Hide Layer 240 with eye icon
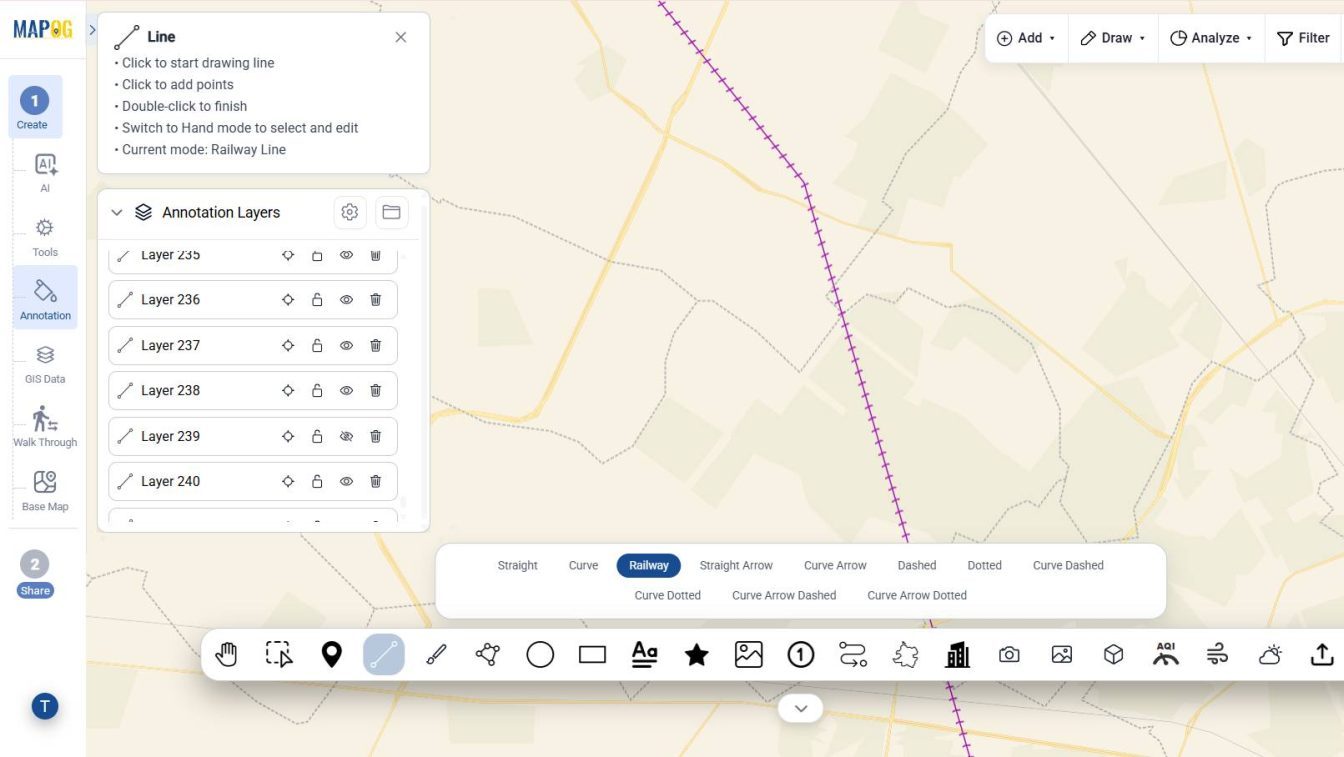Image resolution: width=1344 pixels, height=757 pixels. click(346, 481)
